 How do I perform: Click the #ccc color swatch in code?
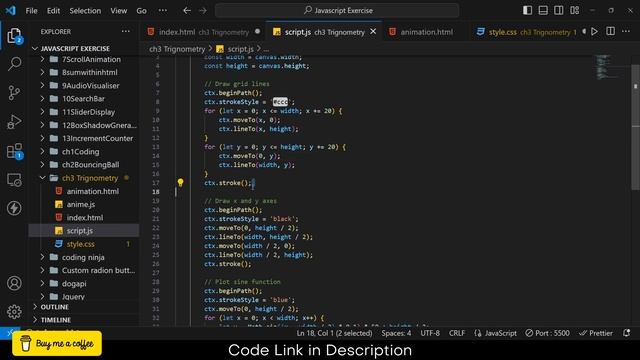click(280, 102)
